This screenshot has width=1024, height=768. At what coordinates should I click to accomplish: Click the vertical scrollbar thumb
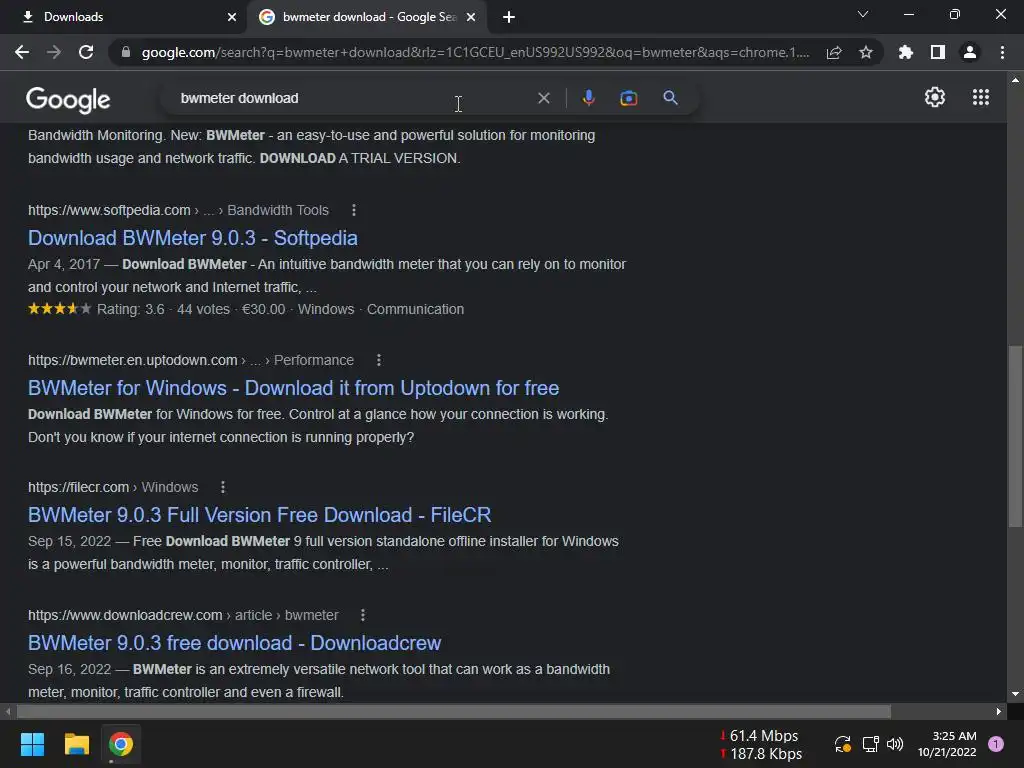pos(1015,436)
